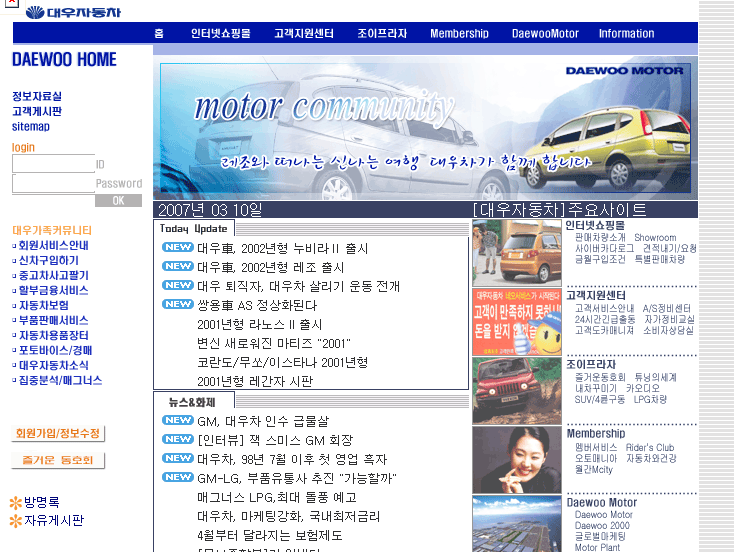
Task: Open Membership in the navigation bar
Action: click(459, 33)
